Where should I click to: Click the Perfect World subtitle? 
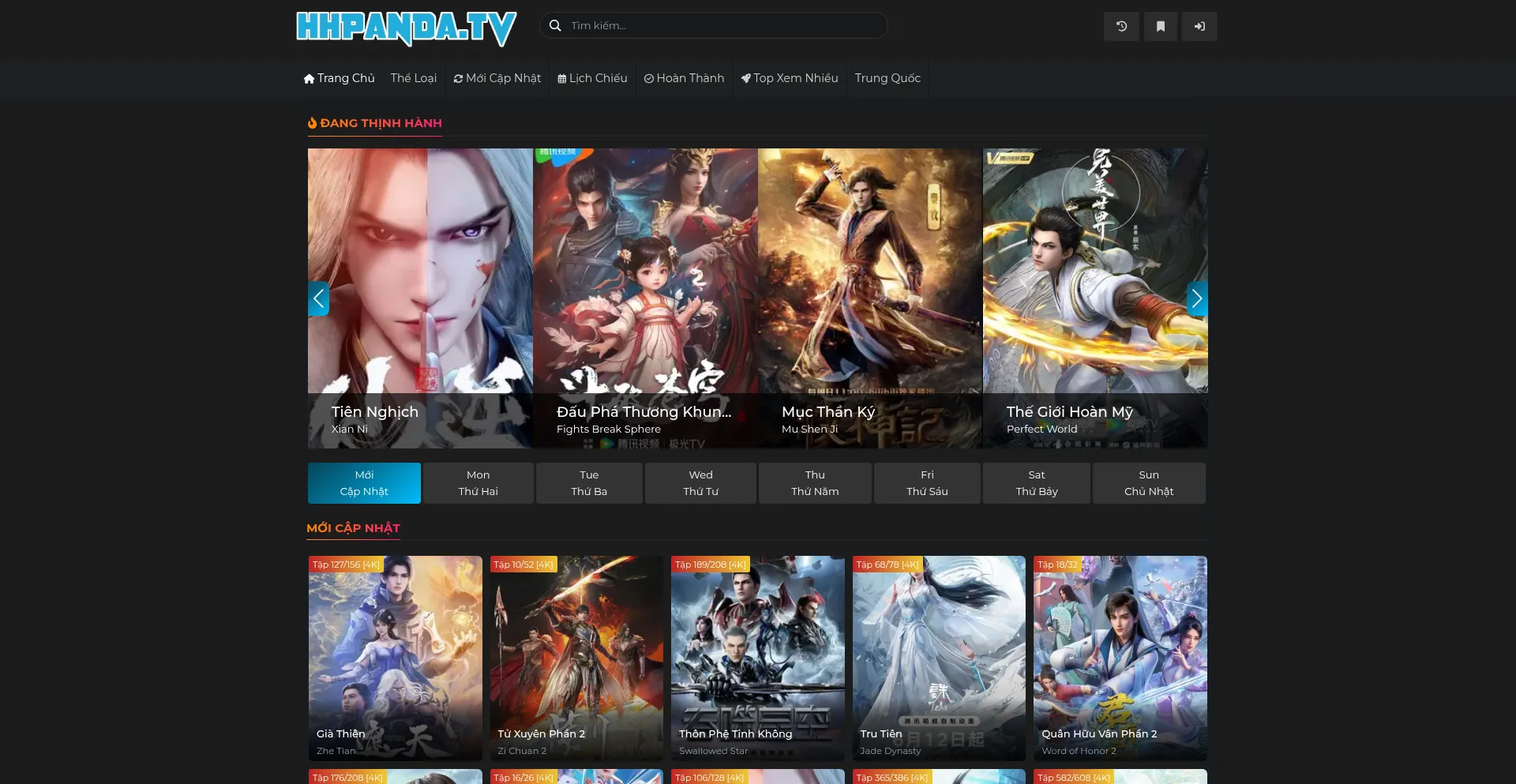pos(1042,430)
